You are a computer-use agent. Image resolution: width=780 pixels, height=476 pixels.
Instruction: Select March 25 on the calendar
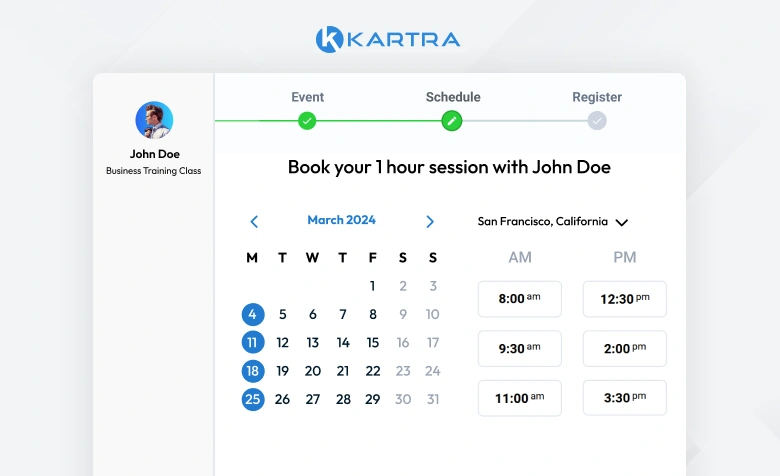tap(253, 399)
